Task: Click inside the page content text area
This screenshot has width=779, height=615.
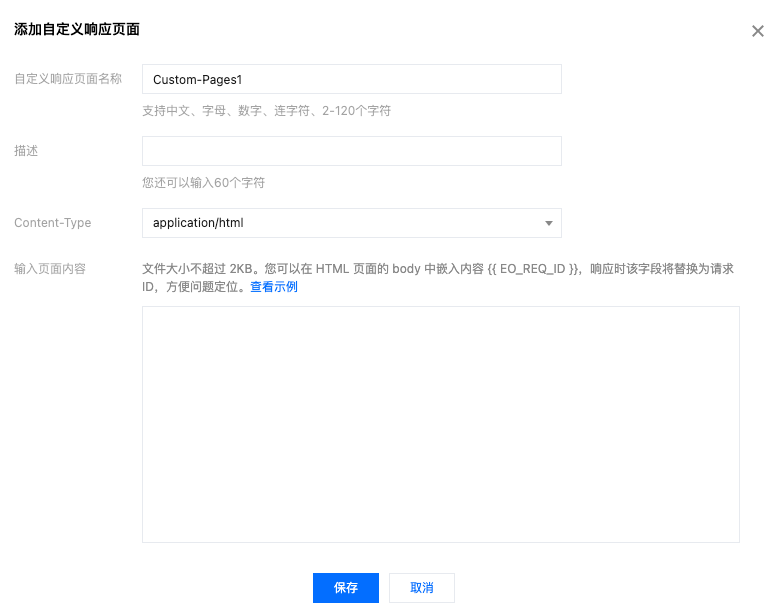Action: [441, 424]
